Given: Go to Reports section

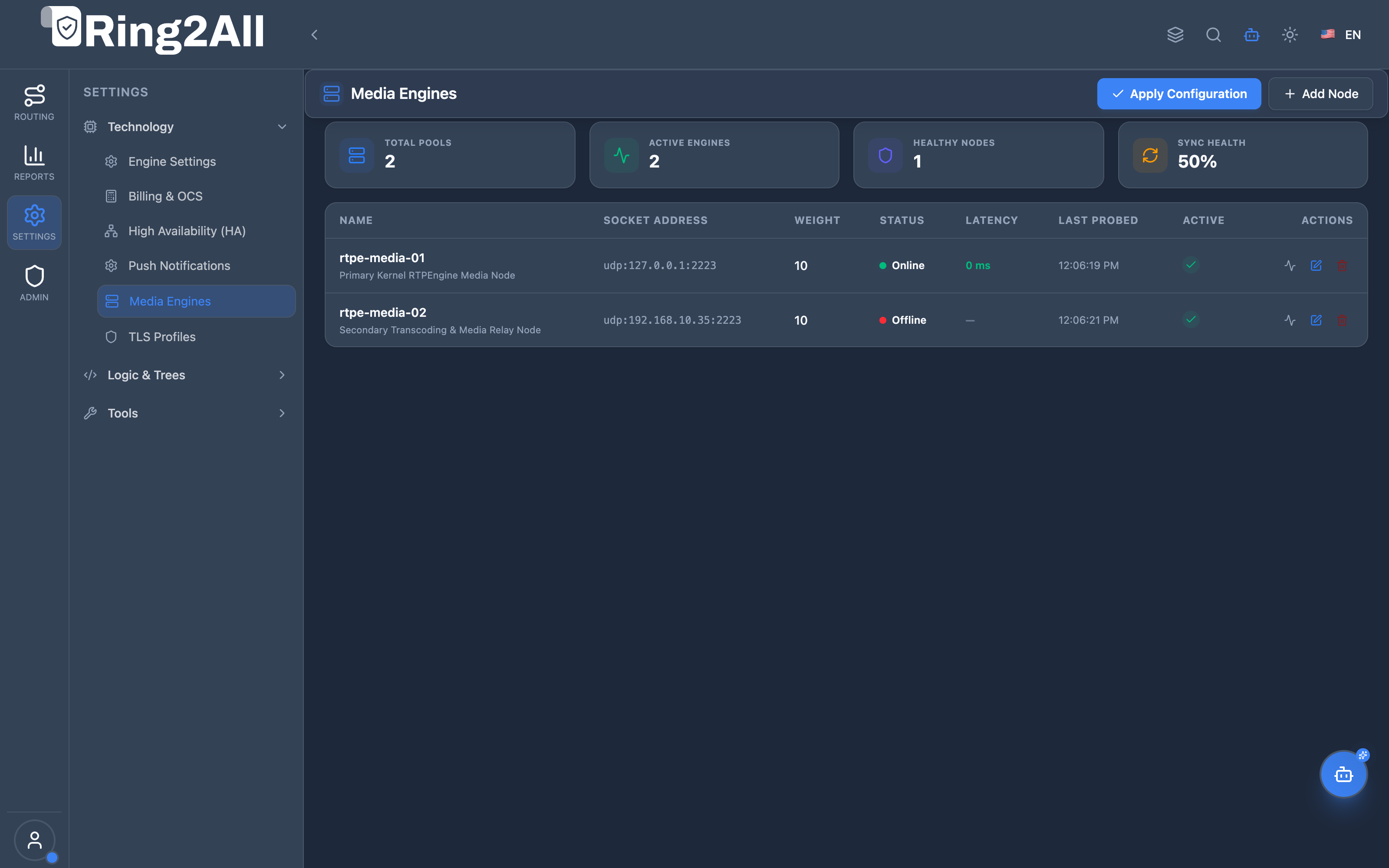Looking at the screenshot, I should tap(34, 162).
